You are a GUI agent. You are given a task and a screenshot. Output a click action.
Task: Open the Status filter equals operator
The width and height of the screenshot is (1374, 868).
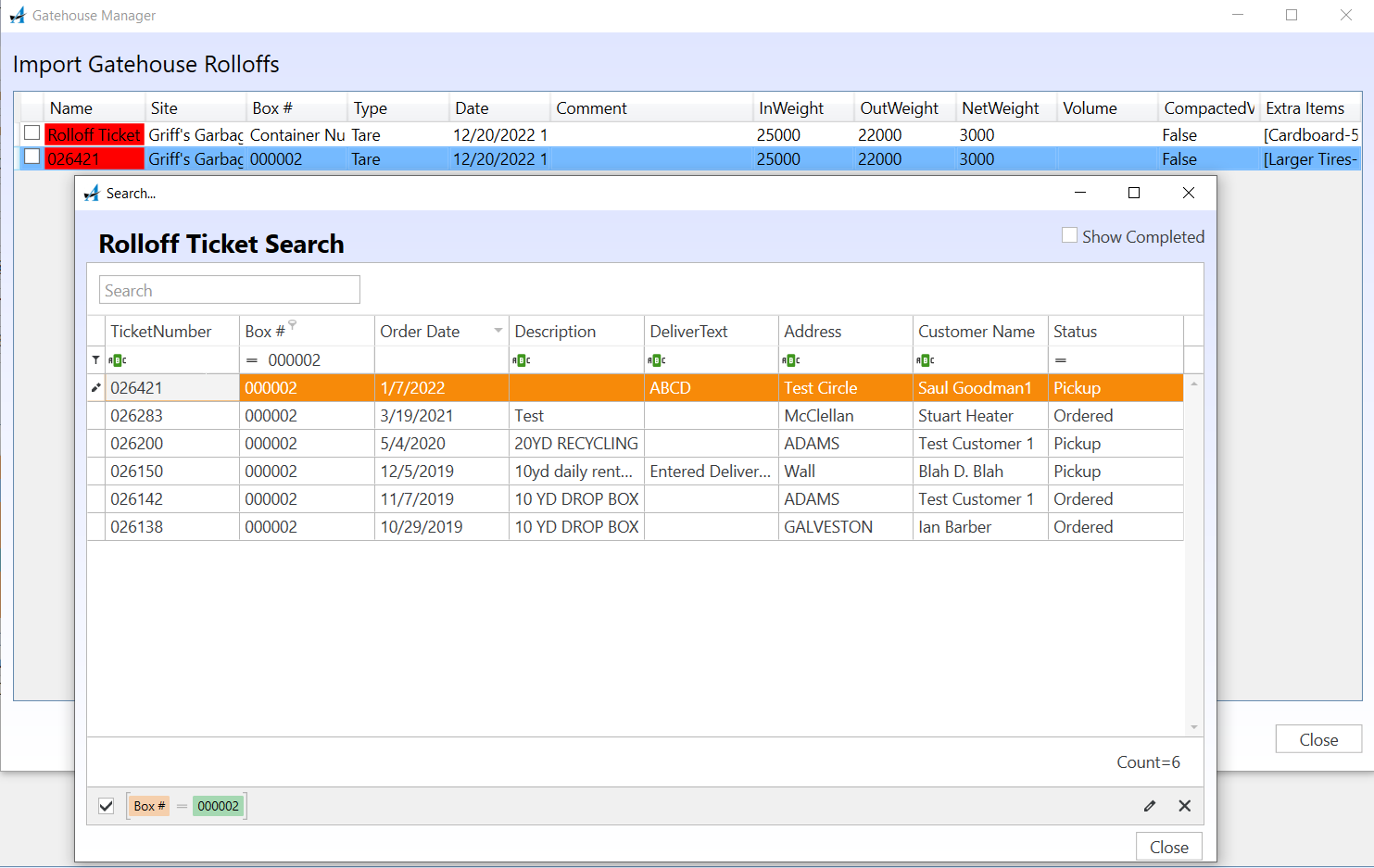pyautogui.click(x=1061, y=360)
